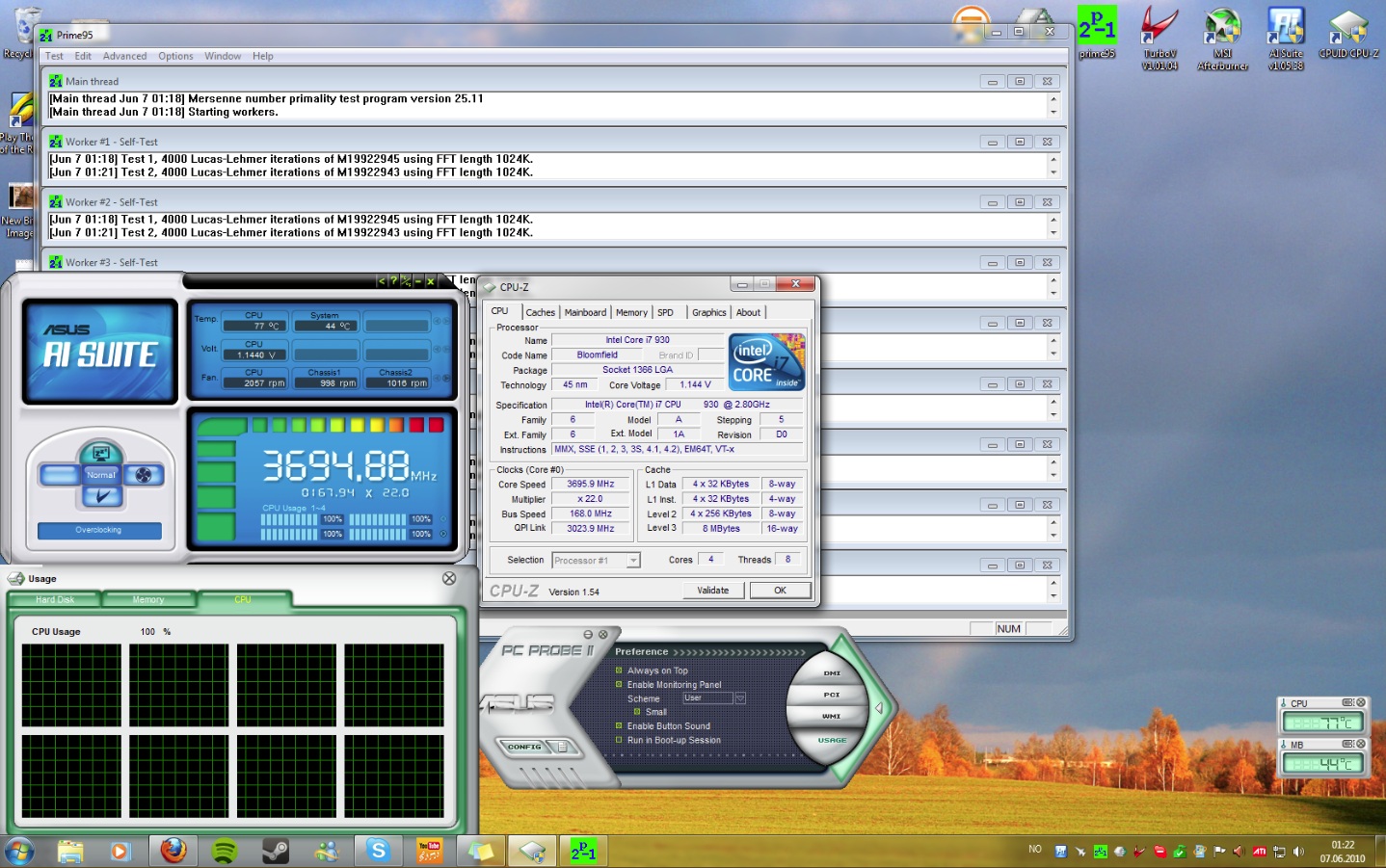Click the ATI tray icon
This screenshot has height=868, width=1386.
click(x=1259, y=851)
